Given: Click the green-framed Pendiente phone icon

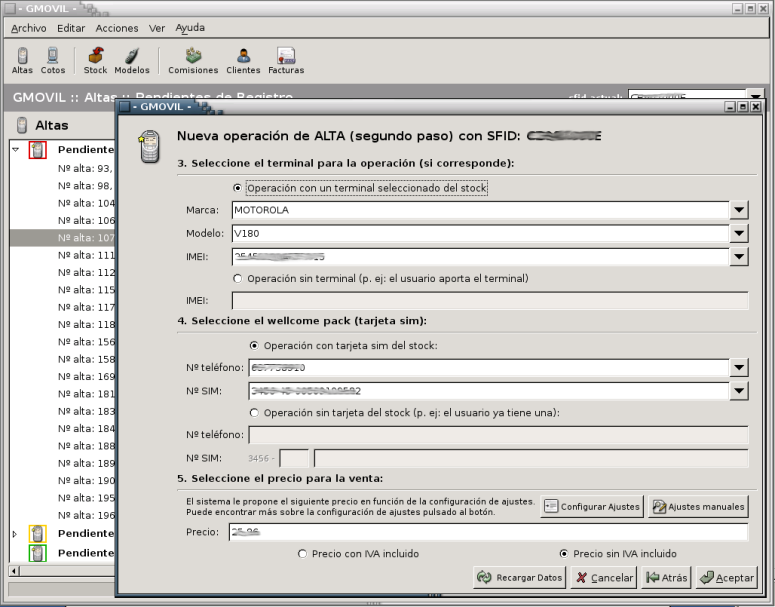Looking at the screenshot, I should pyautogui.click(x=38, y=553).
